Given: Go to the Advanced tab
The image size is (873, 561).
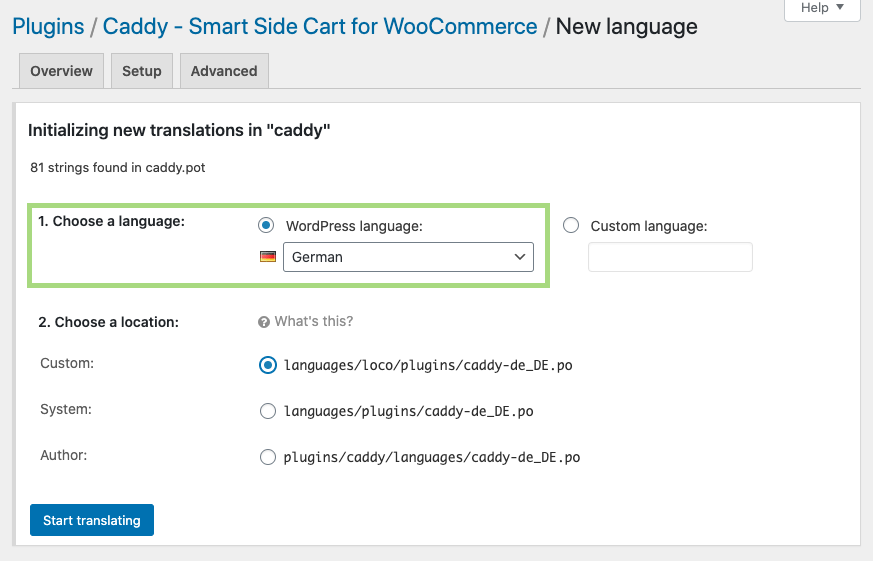Looking at the screenshot, I should point(224,71).
